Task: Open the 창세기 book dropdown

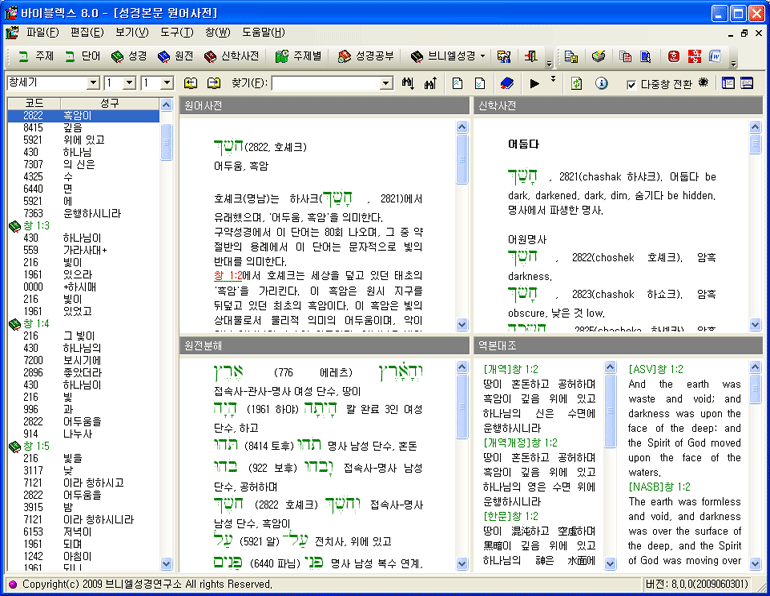Action: (x=93, y=83)
